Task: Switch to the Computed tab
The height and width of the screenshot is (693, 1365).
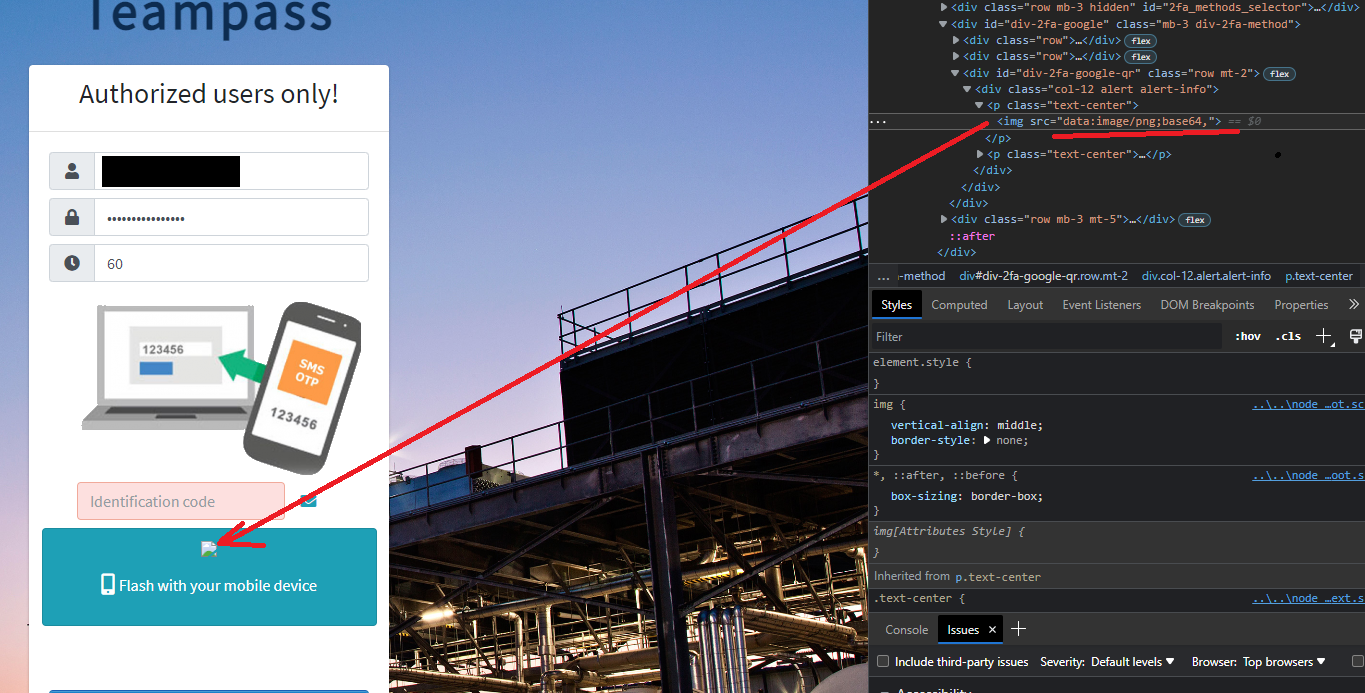Action: click(959, 305)
